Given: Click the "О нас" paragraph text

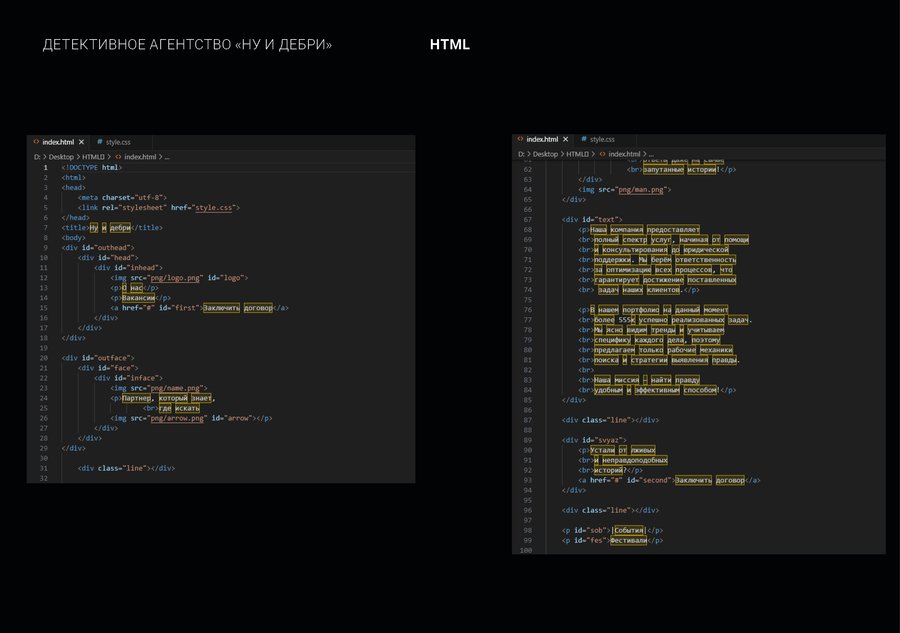Looking at the screenshot, I should [x=133, y=288].
